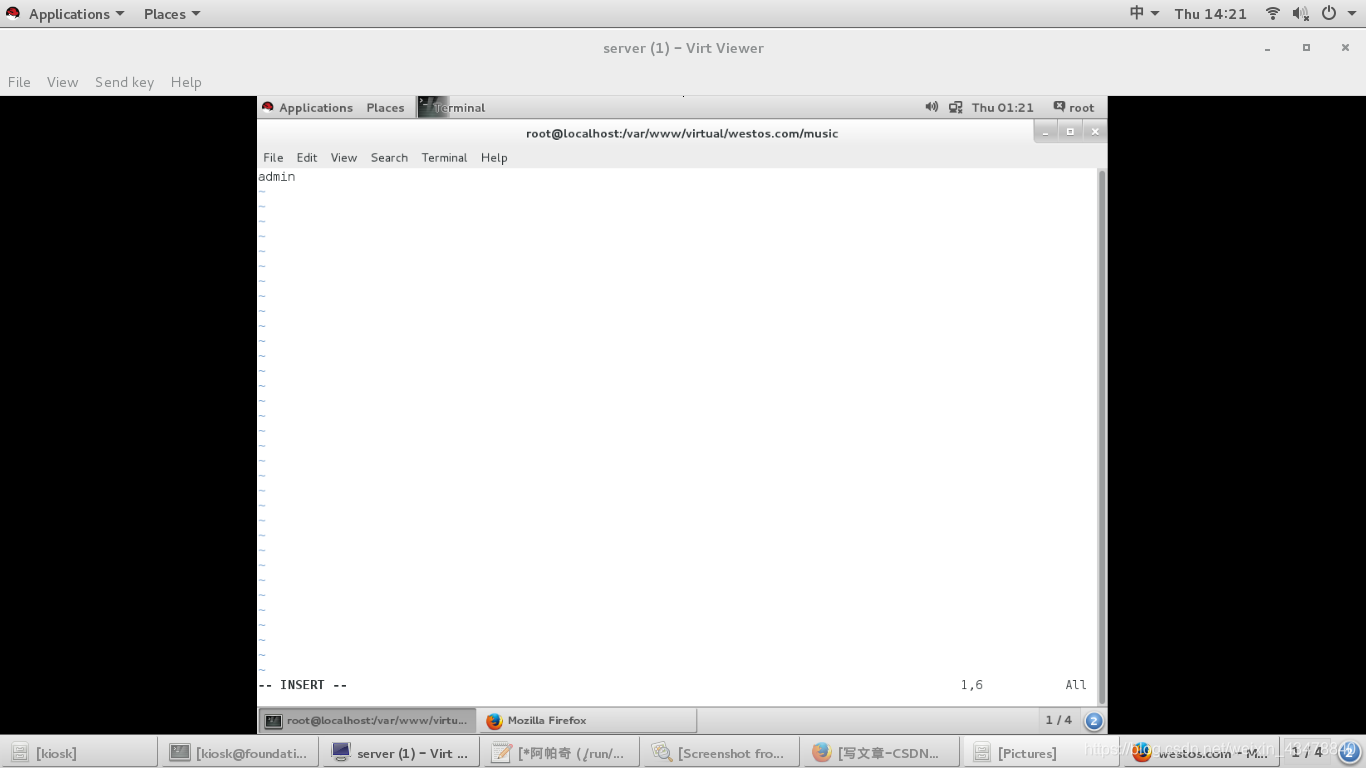Click the All status text in vim

1076,685
